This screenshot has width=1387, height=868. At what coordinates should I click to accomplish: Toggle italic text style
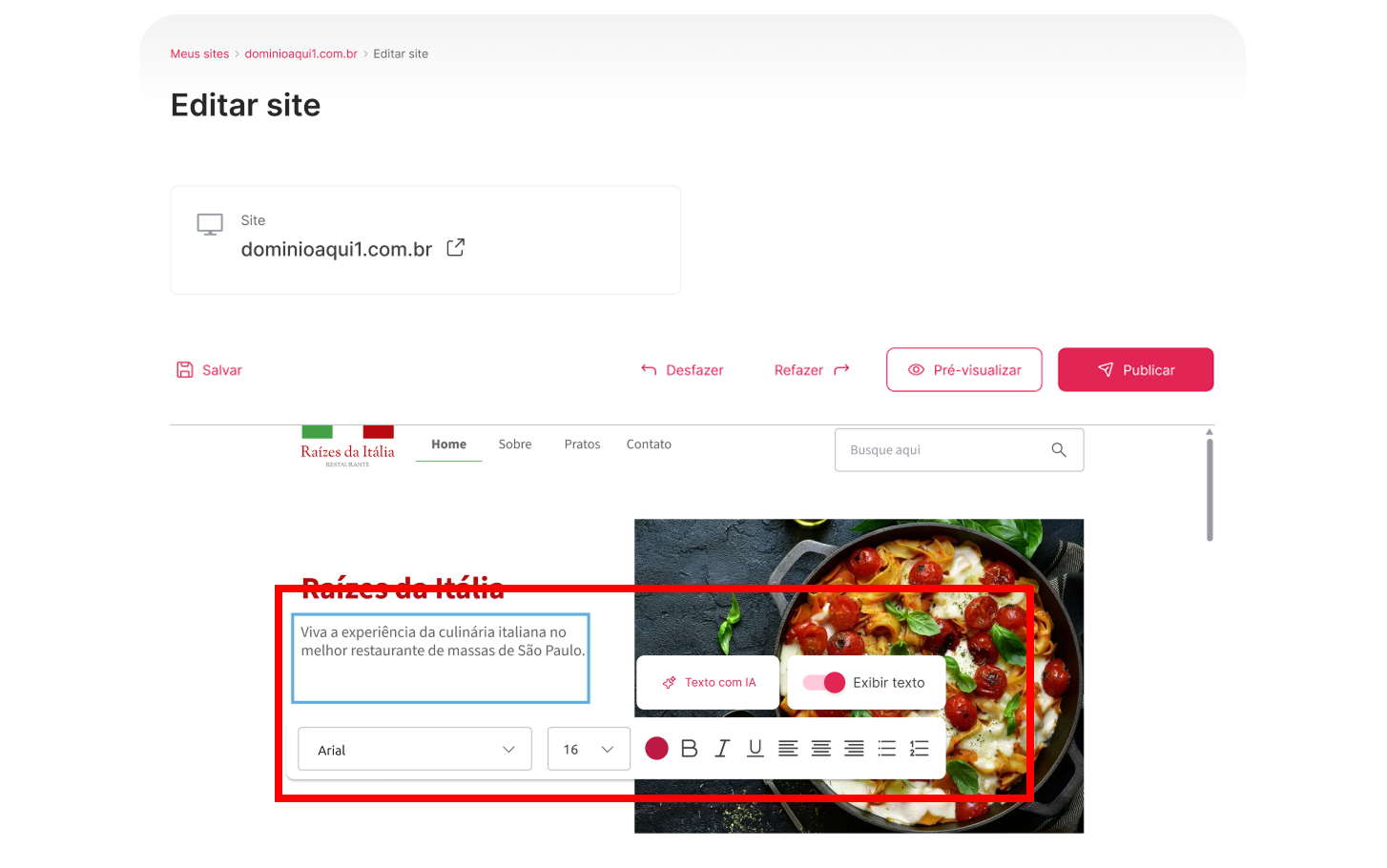click(722, 749)
